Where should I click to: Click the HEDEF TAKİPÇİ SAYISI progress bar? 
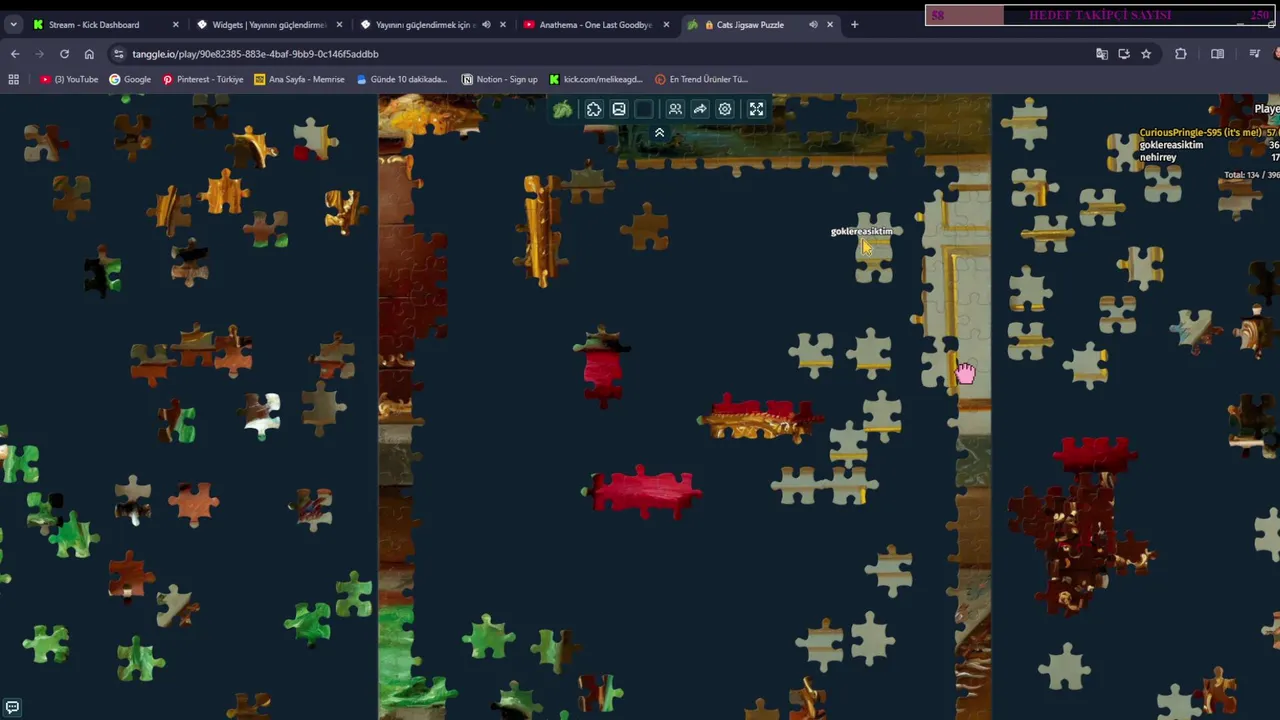1100,15
